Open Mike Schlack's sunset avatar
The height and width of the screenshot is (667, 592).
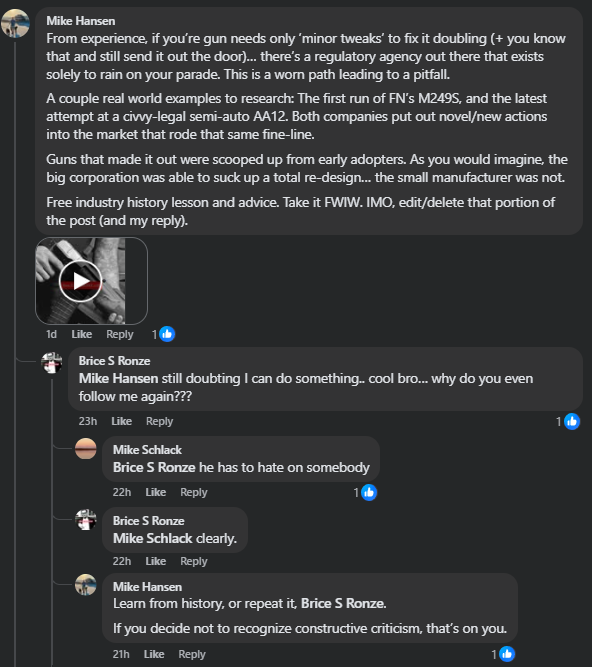tap(86, 448)
